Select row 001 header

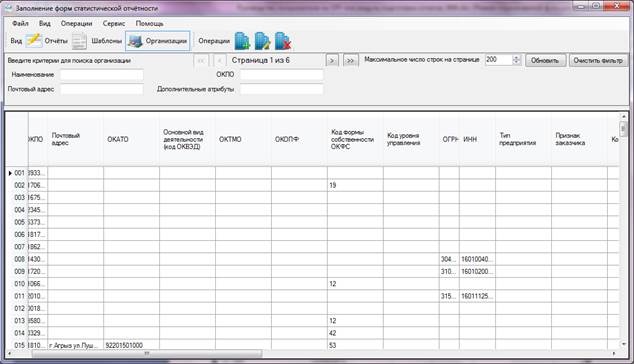tap(17, 173)
